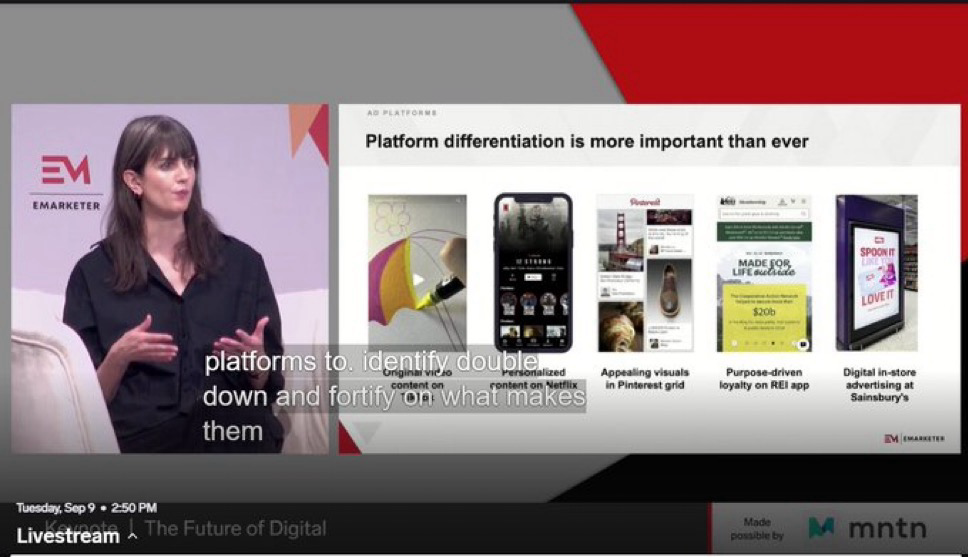Click the Livestream label
This screenshot has width=968, height=557.
(68, 536)
